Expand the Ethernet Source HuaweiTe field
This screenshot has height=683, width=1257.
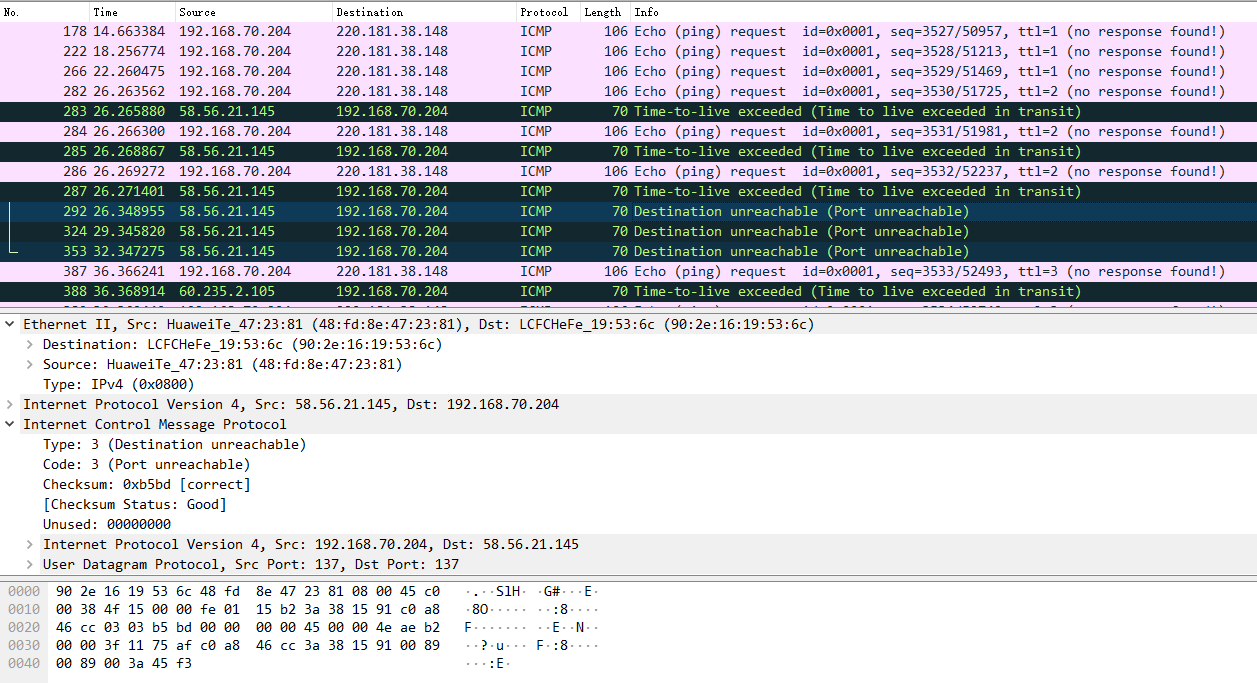pyautogui.click(x=30, y=364)
